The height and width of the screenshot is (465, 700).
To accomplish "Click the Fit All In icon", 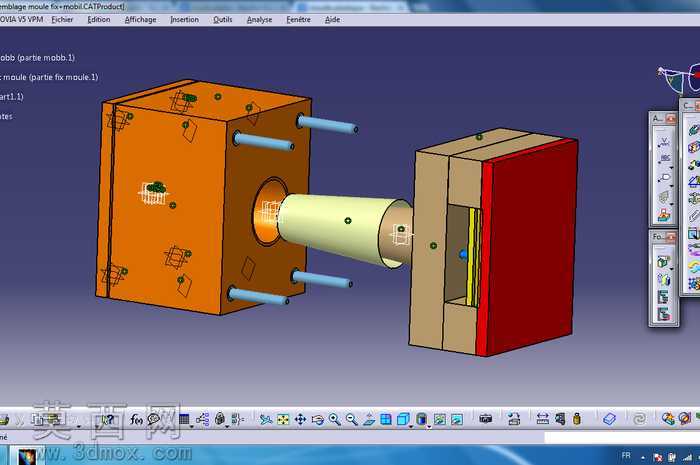I will click(x=283, y=419).
